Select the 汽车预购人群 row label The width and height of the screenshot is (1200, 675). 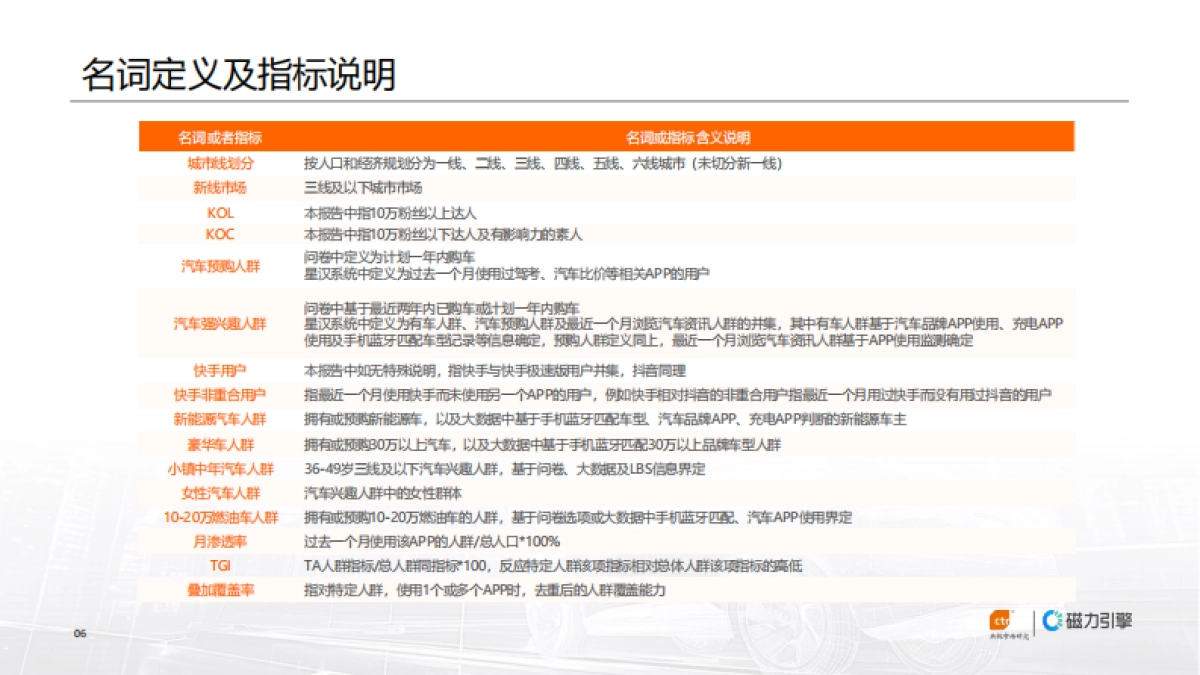[221, 268]
